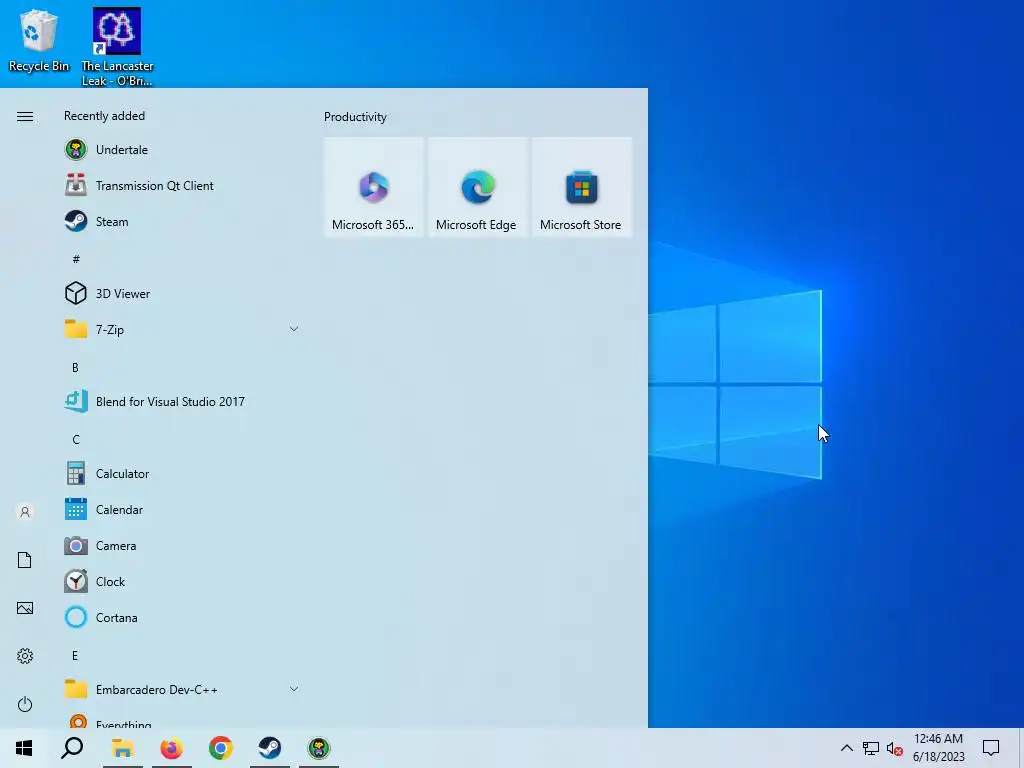Click the Windows Start button
Image resolution: width=1024 pixels, height=768 pixels.
click(24, 748)
